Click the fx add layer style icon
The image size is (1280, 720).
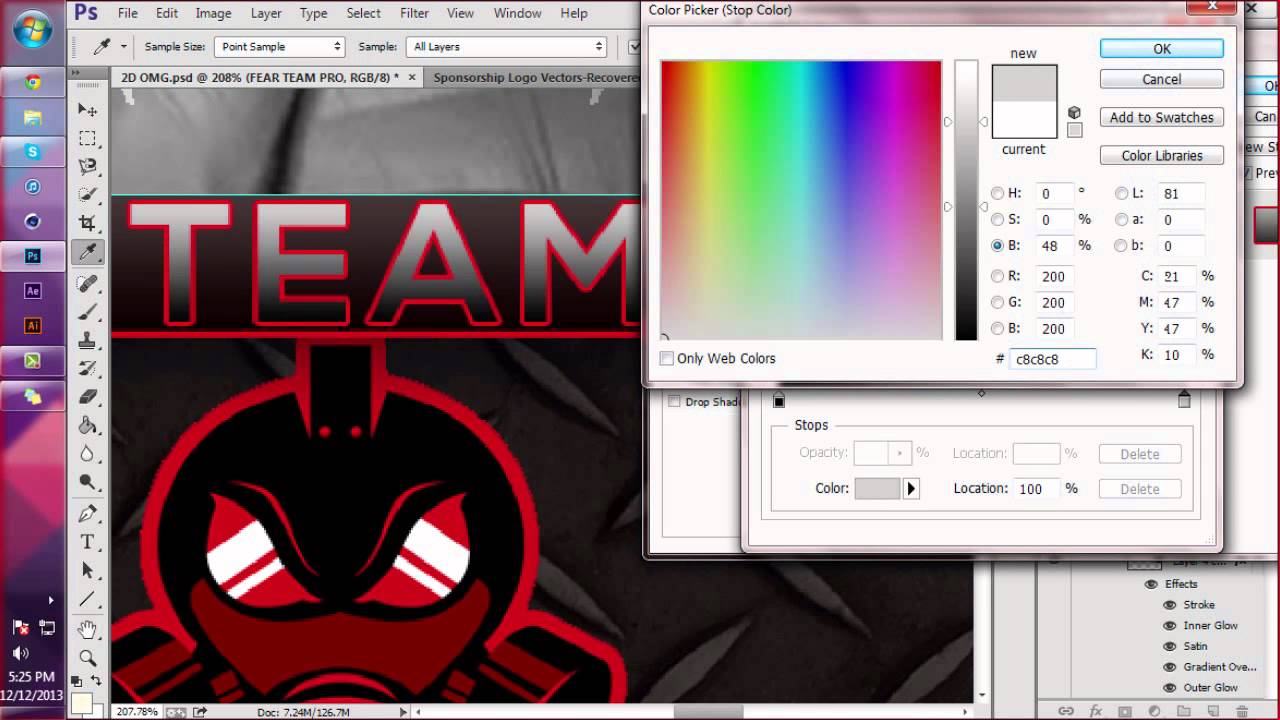(x=1096, y=711)
